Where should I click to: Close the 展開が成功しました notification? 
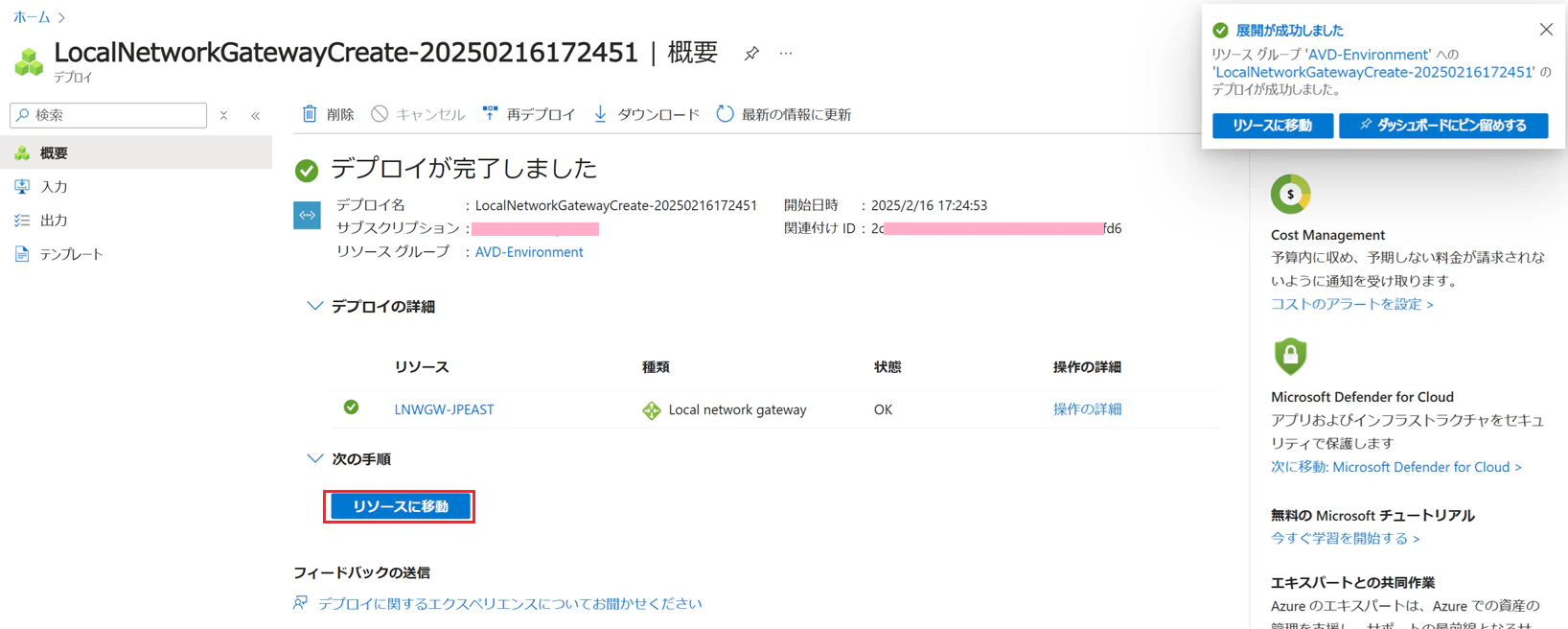click(x=1546, y=30)
